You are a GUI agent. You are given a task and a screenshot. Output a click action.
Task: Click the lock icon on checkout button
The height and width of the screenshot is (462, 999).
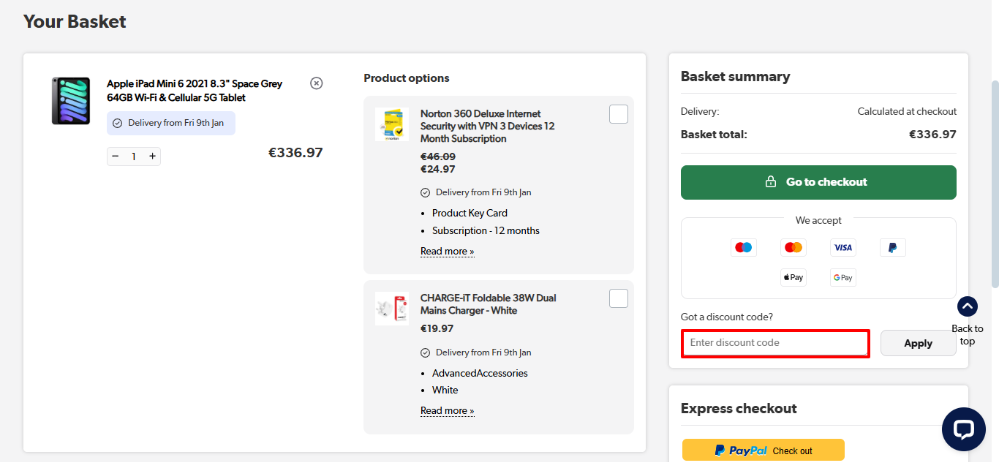click(x=770, y=182)
